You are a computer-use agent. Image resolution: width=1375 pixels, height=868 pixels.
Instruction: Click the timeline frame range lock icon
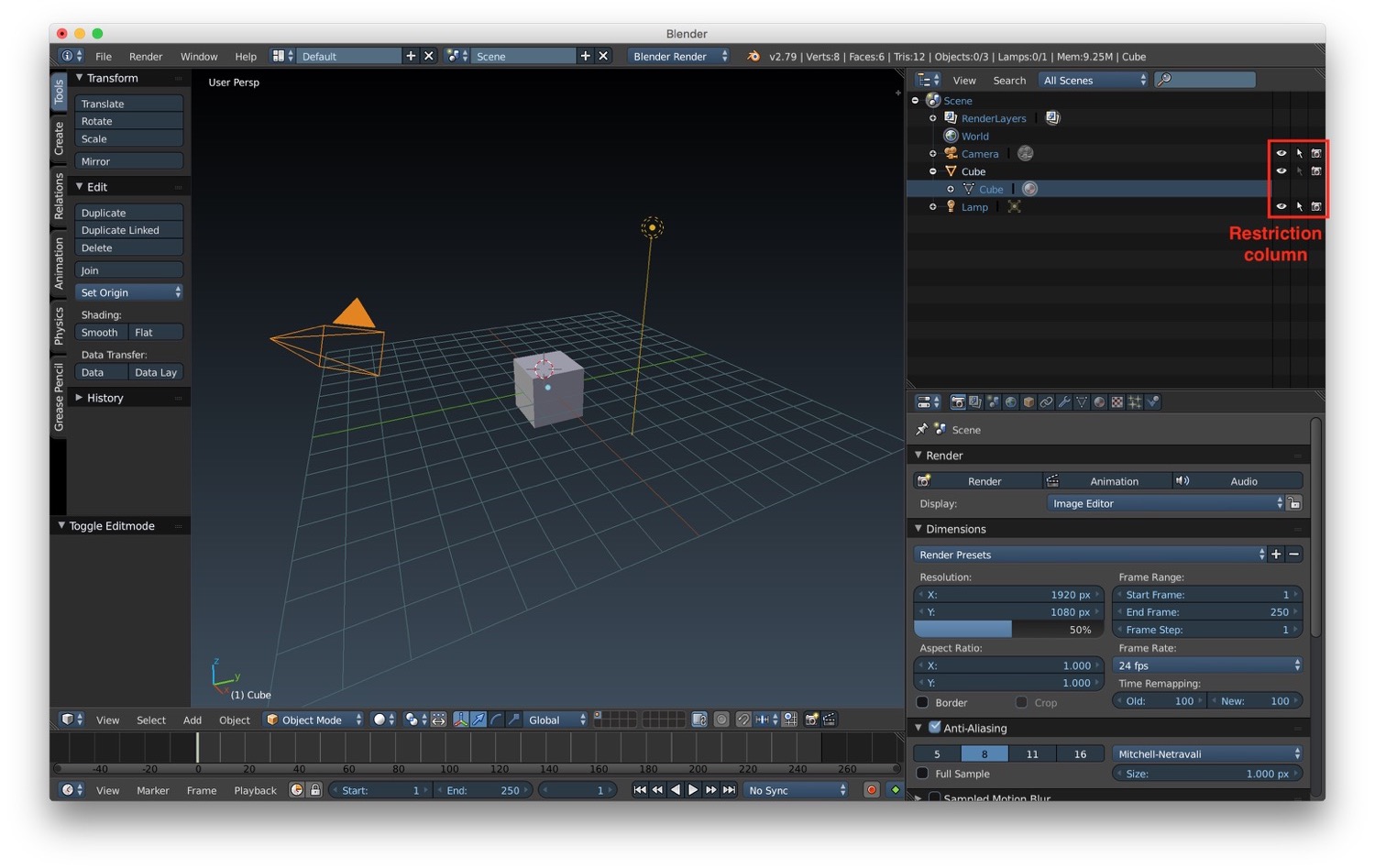(315, 790)
